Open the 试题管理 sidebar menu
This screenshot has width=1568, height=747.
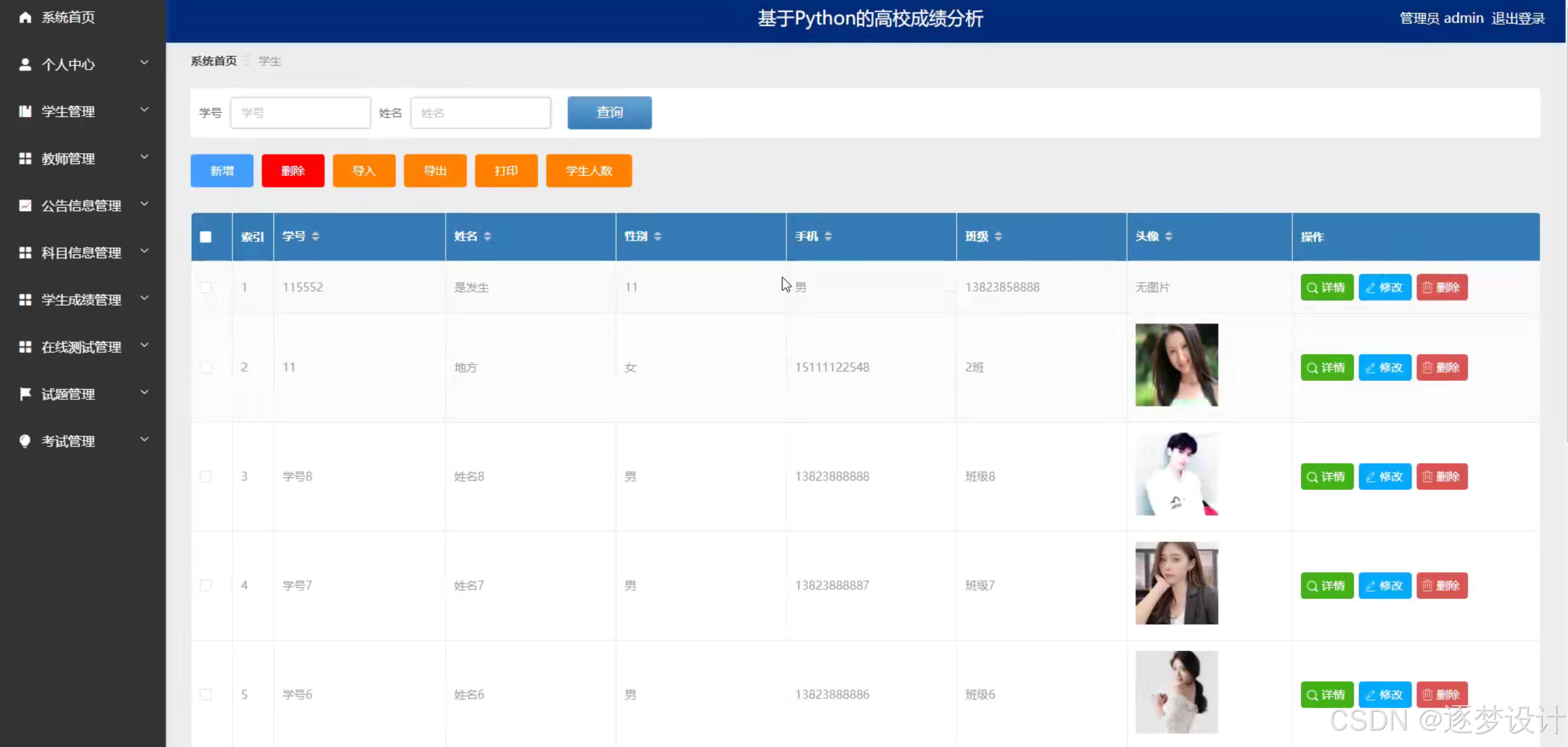coord(68,394)
